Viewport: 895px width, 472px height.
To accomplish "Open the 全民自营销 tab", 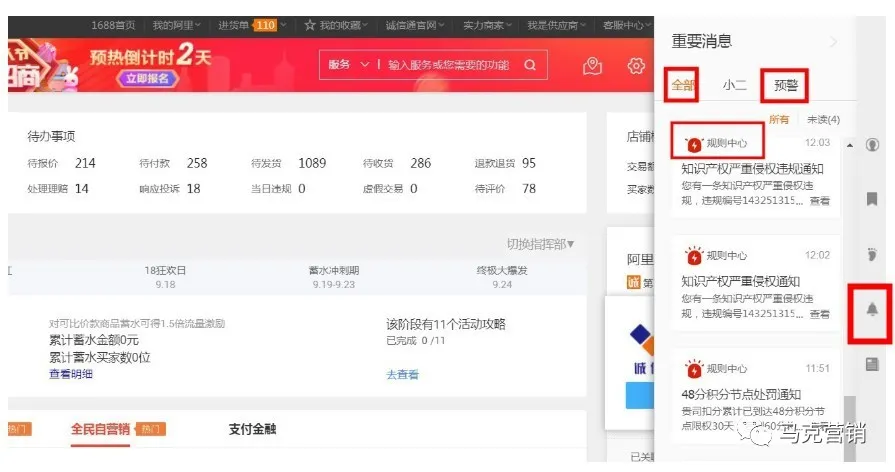I will [100, 429].
